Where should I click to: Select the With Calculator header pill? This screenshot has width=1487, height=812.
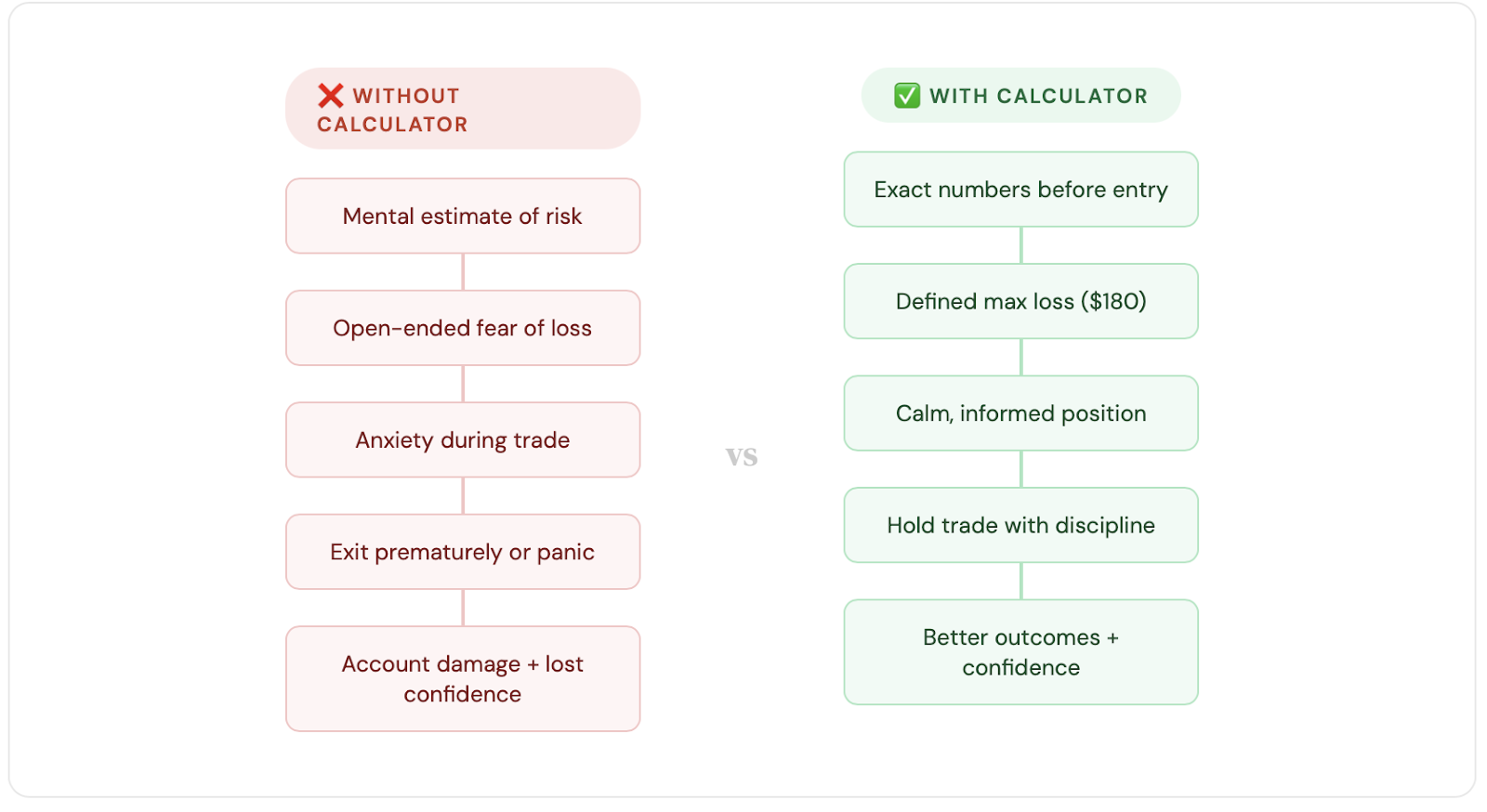tap(1020, 96)
